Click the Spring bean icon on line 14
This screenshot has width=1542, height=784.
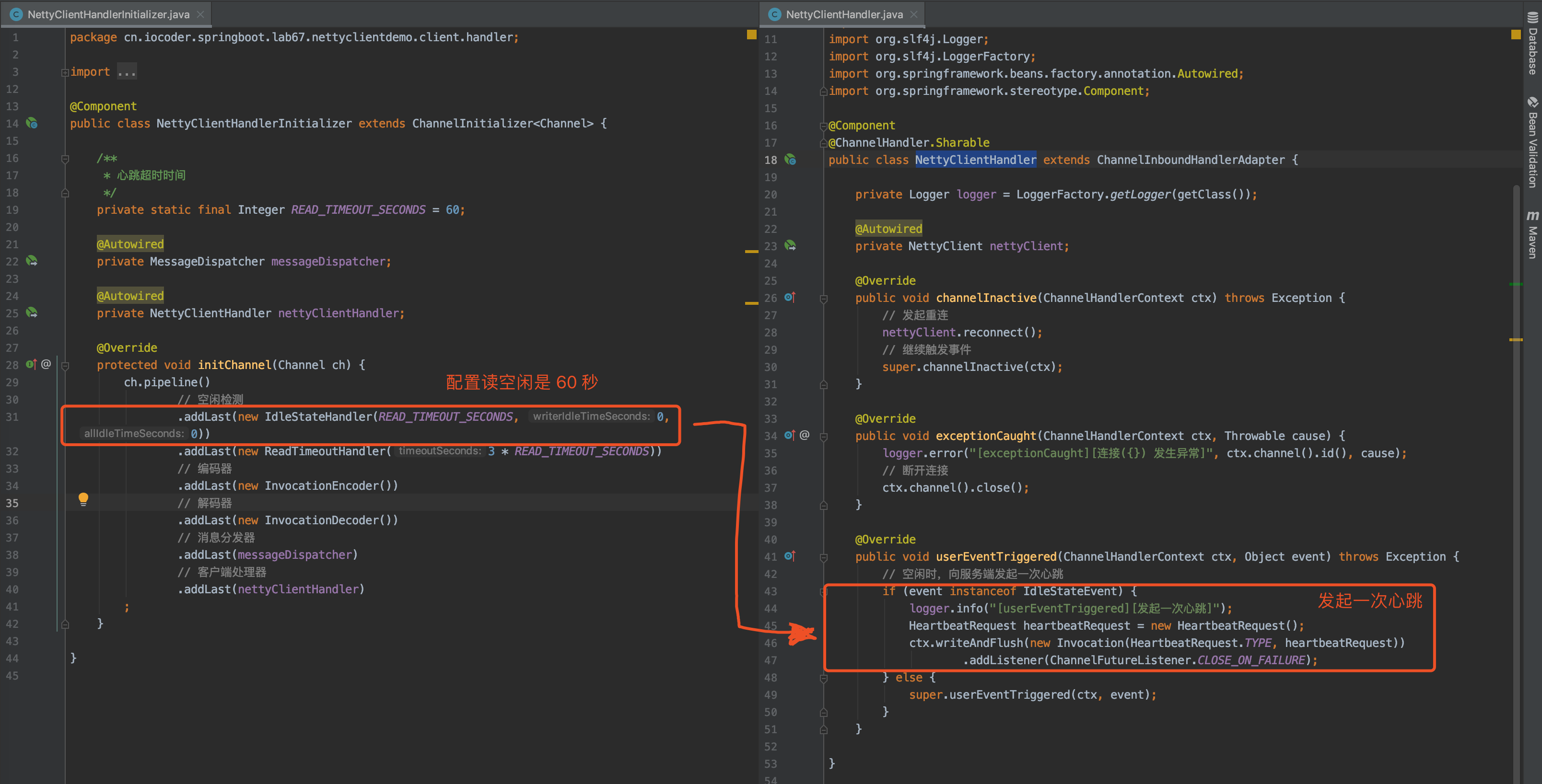[32, 123]
